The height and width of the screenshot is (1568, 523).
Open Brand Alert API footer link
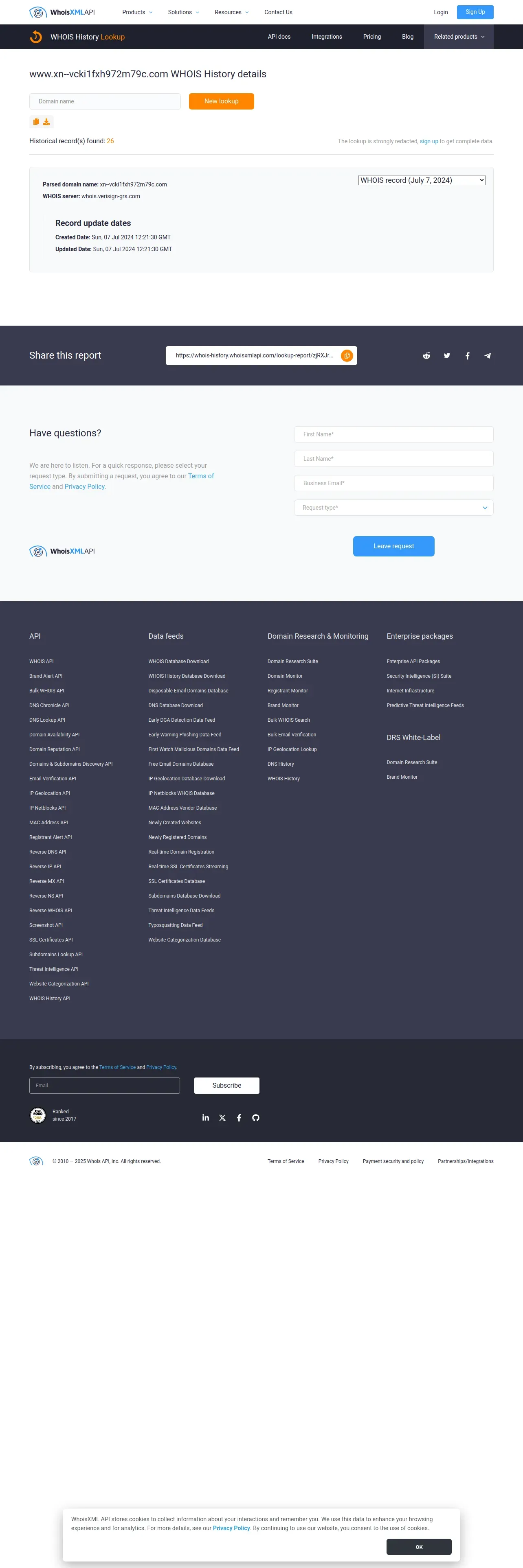tap(46, 676)
